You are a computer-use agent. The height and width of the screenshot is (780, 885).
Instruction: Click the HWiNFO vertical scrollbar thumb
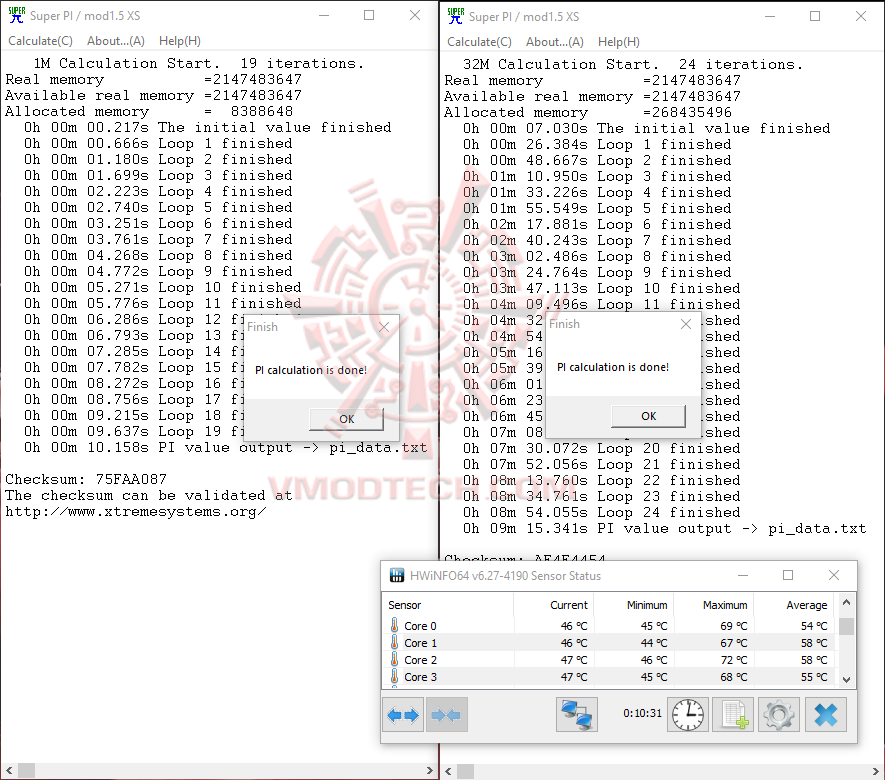tap(846, 626)
